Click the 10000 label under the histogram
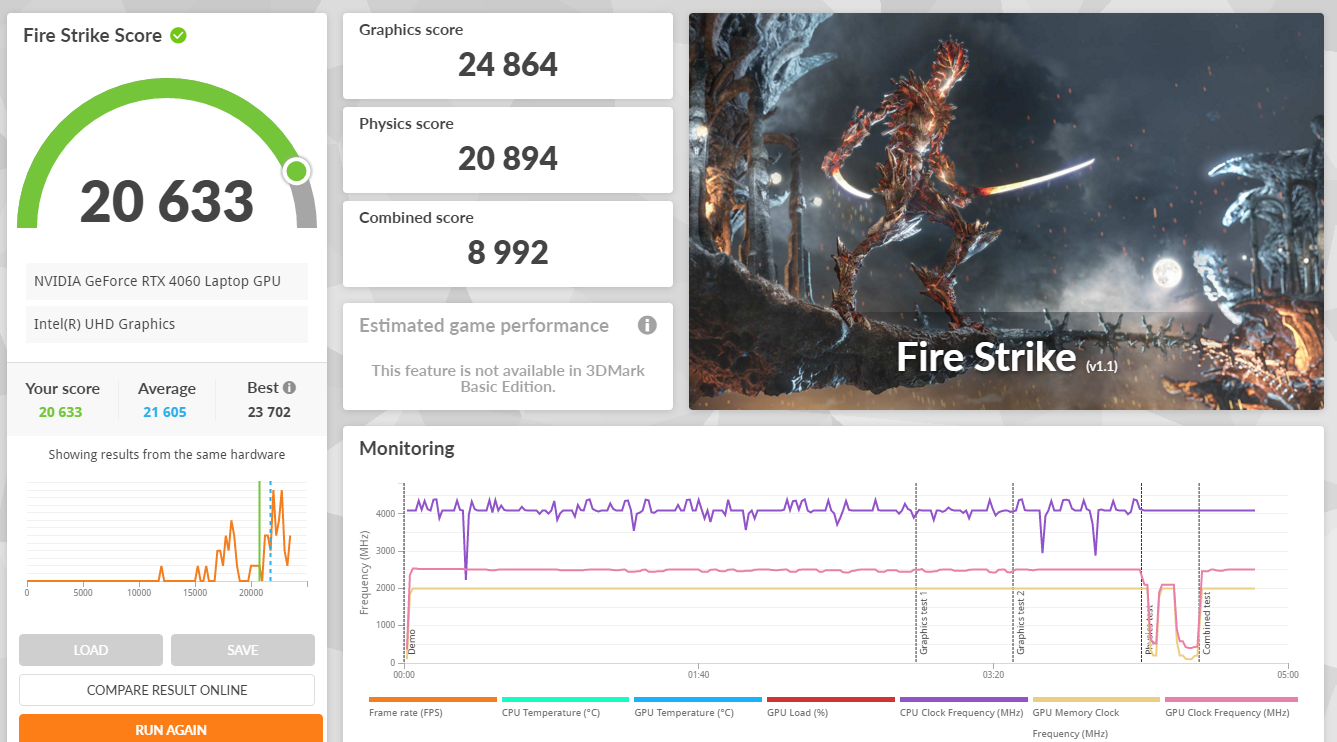Viewport: 1337px width, 742px height. click(x=139, y=593)
